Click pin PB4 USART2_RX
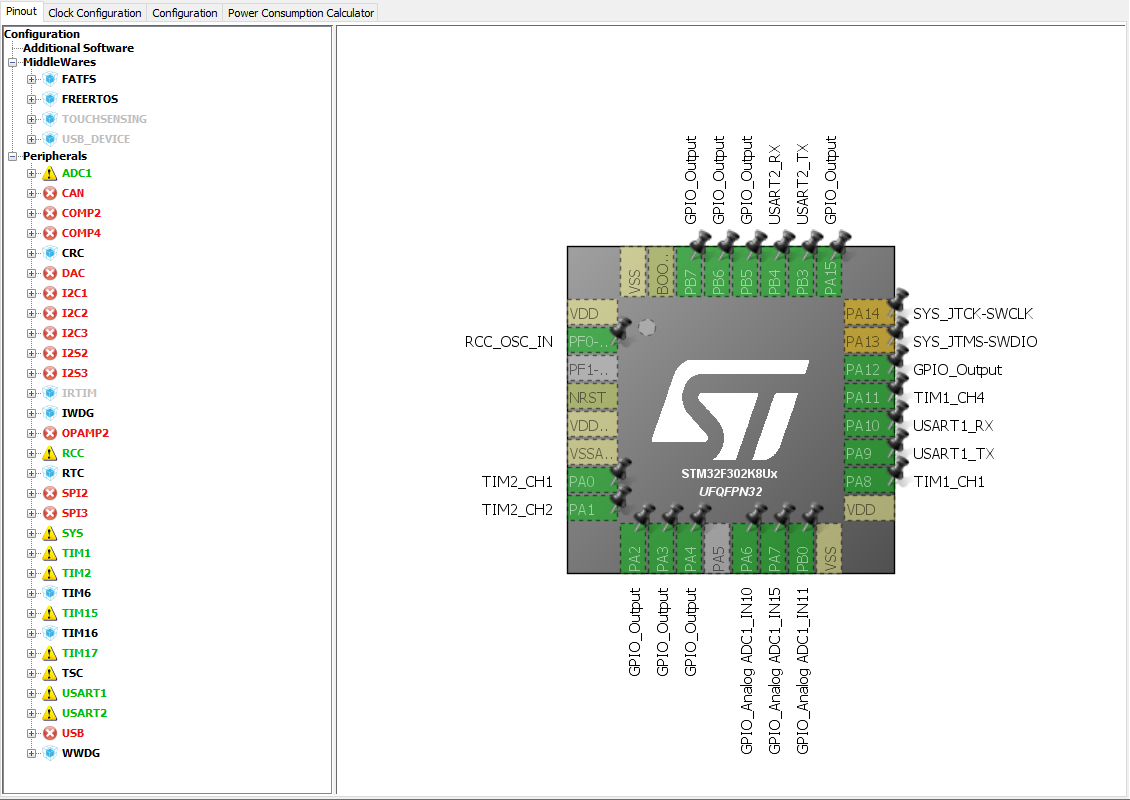Screen dimensions: 1130x800 [774, 272]
